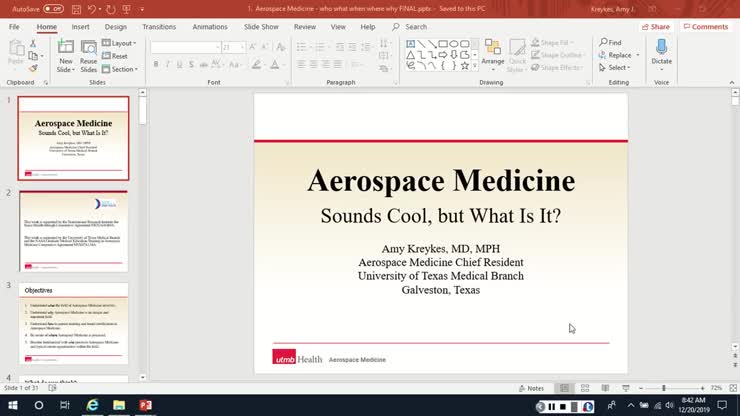Switch to the Design tab
740x416 pixels.
[x=116, y=27]
